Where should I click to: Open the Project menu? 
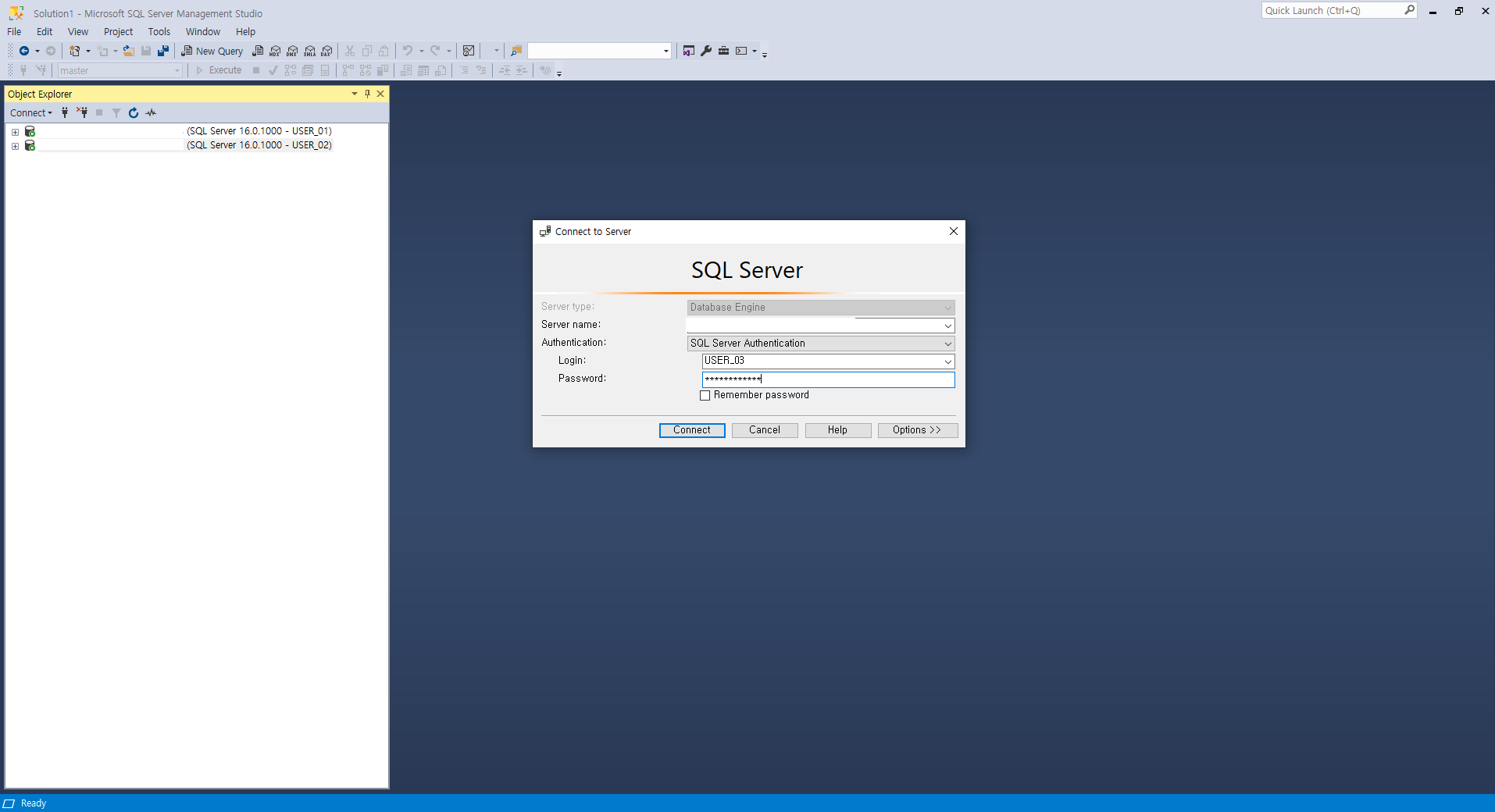[118, 32]
